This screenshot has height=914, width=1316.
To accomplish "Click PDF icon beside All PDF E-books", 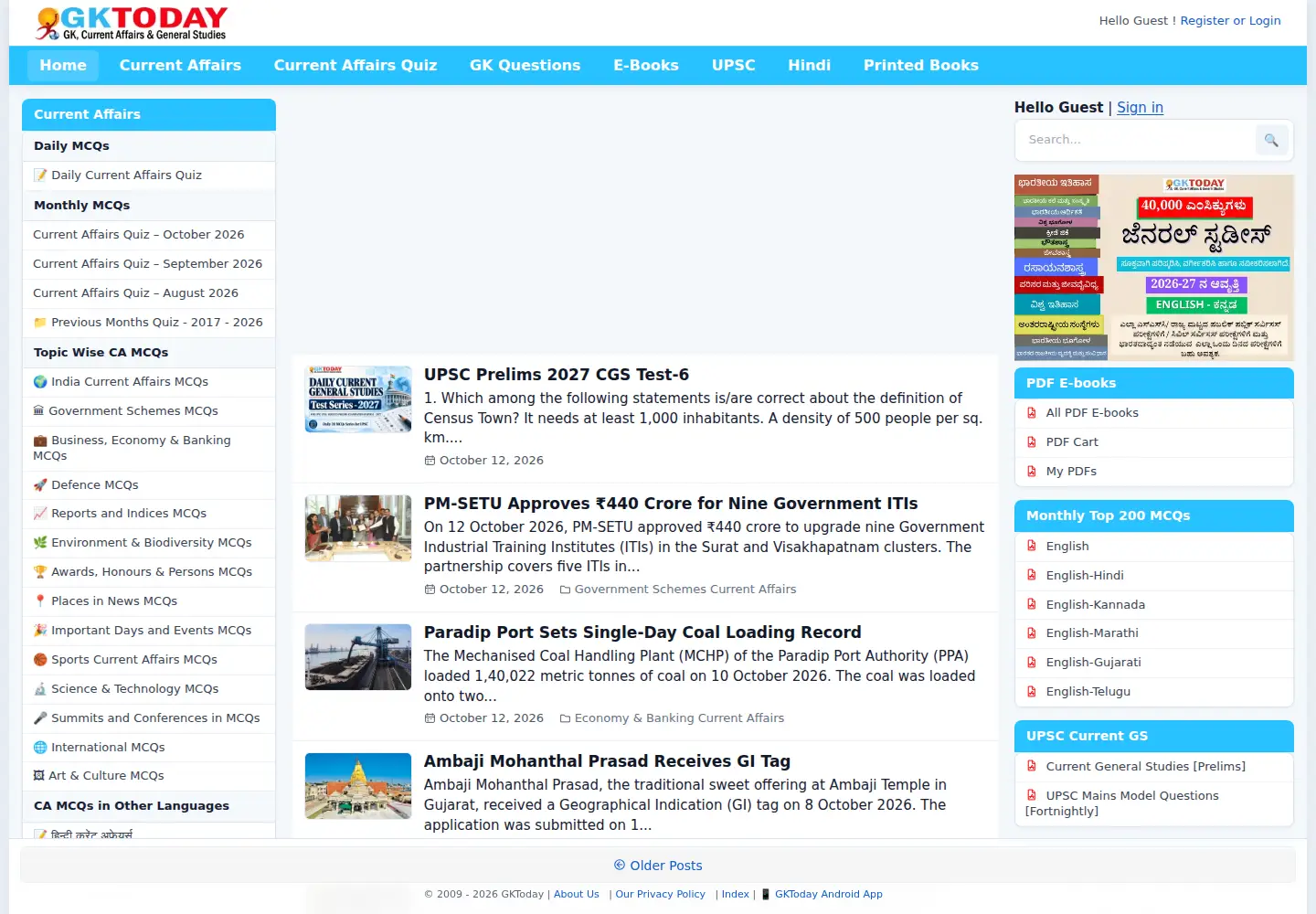I will tap(1032, 413).
